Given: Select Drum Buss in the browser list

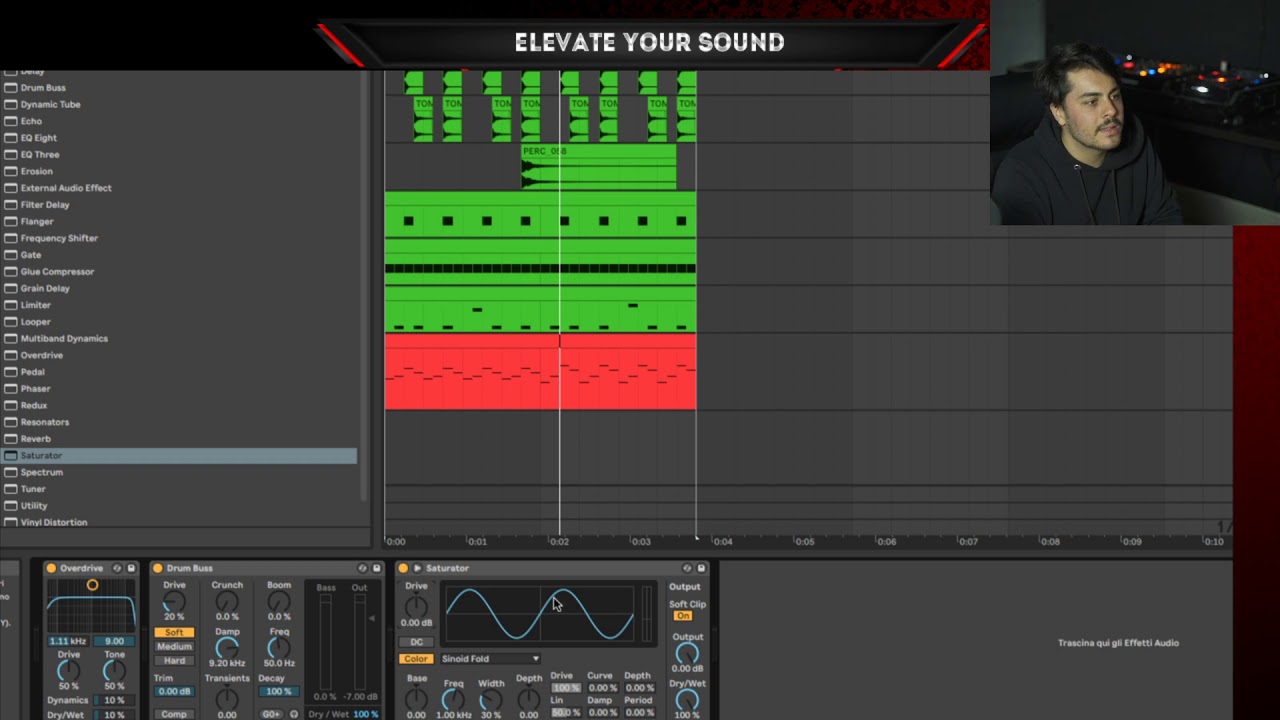Looking at the screenshot, I should pos(179,88).
